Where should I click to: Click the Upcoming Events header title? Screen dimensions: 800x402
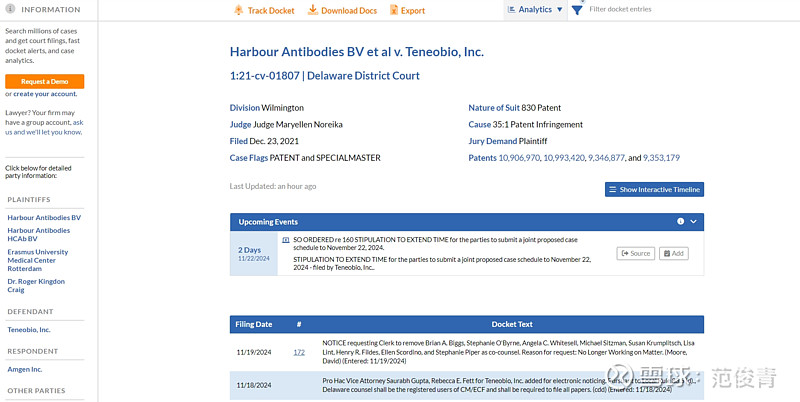268,222
